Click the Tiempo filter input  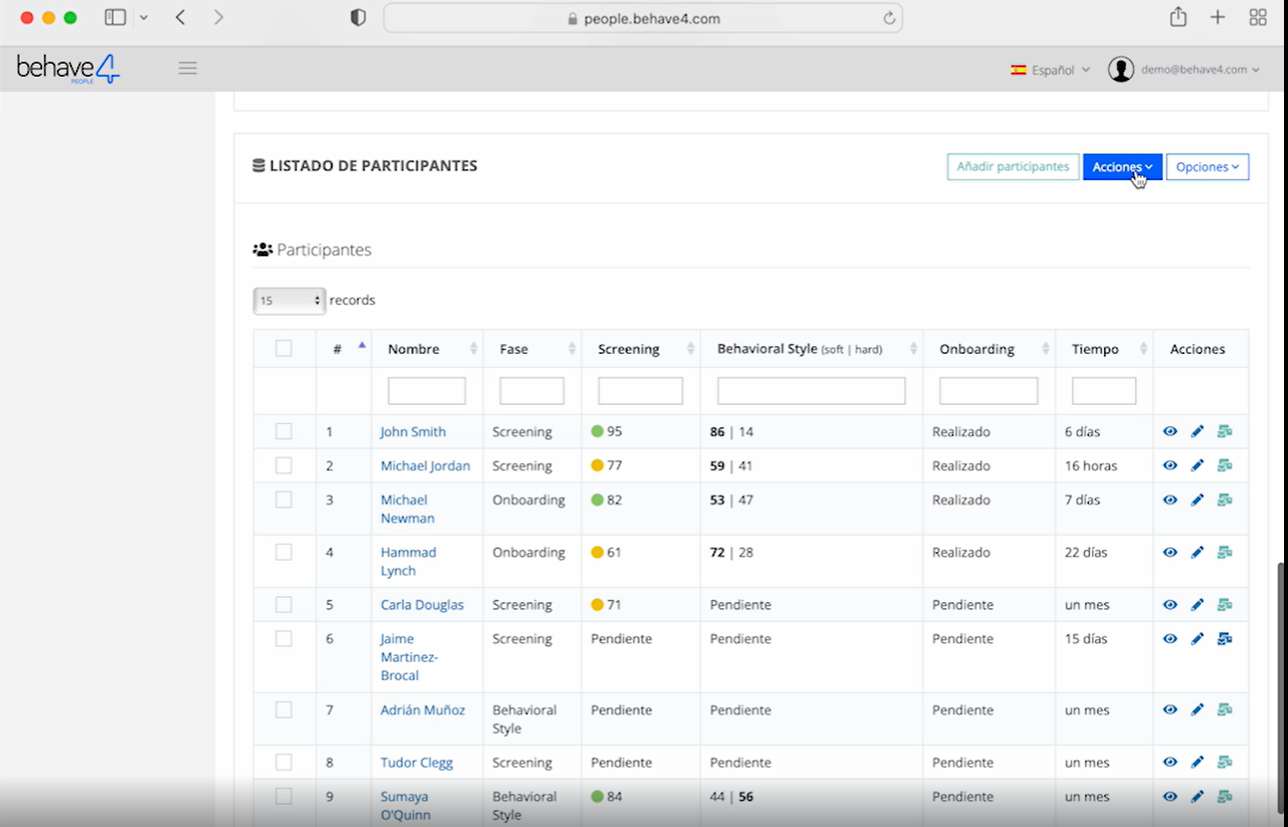click(x=1104, y=391)
